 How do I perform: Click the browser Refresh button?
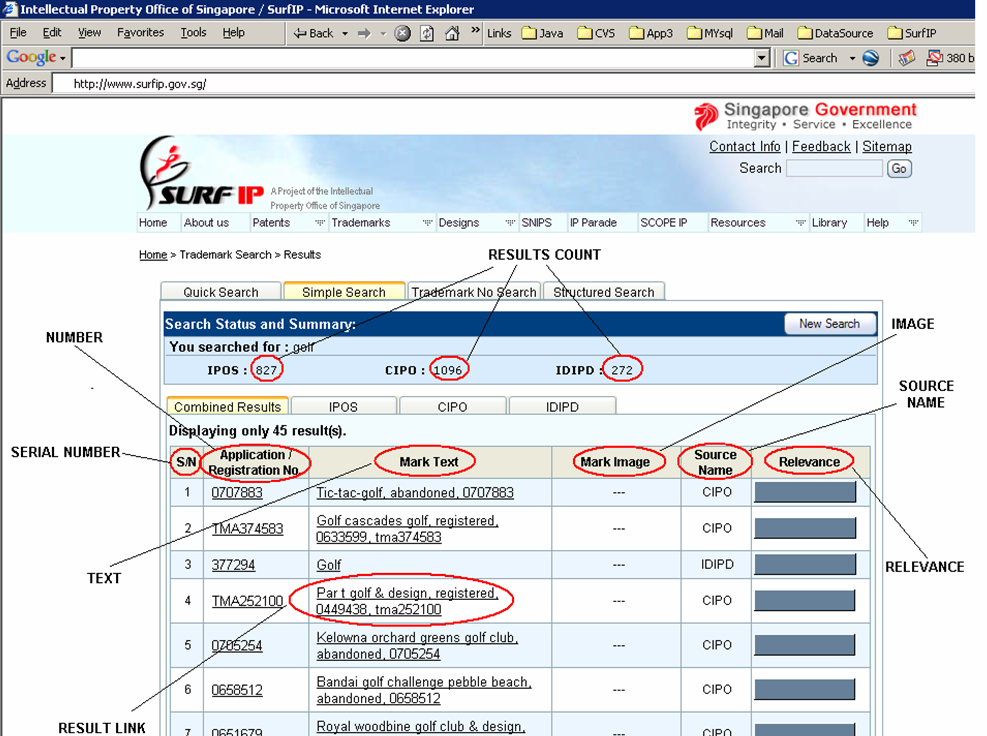(x=427, y=33)
